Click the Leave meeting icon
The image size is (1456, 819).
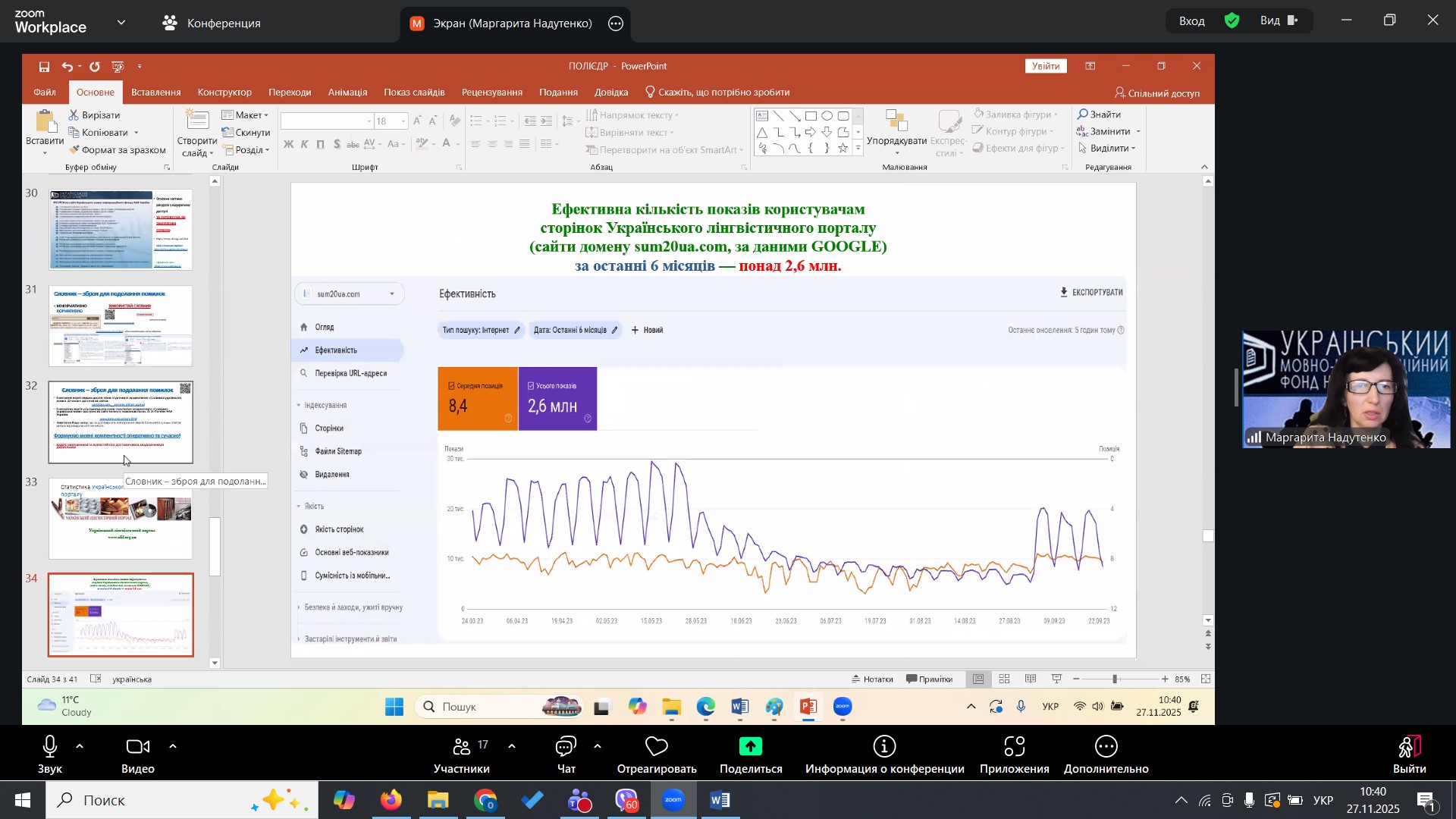point(1409,747)
